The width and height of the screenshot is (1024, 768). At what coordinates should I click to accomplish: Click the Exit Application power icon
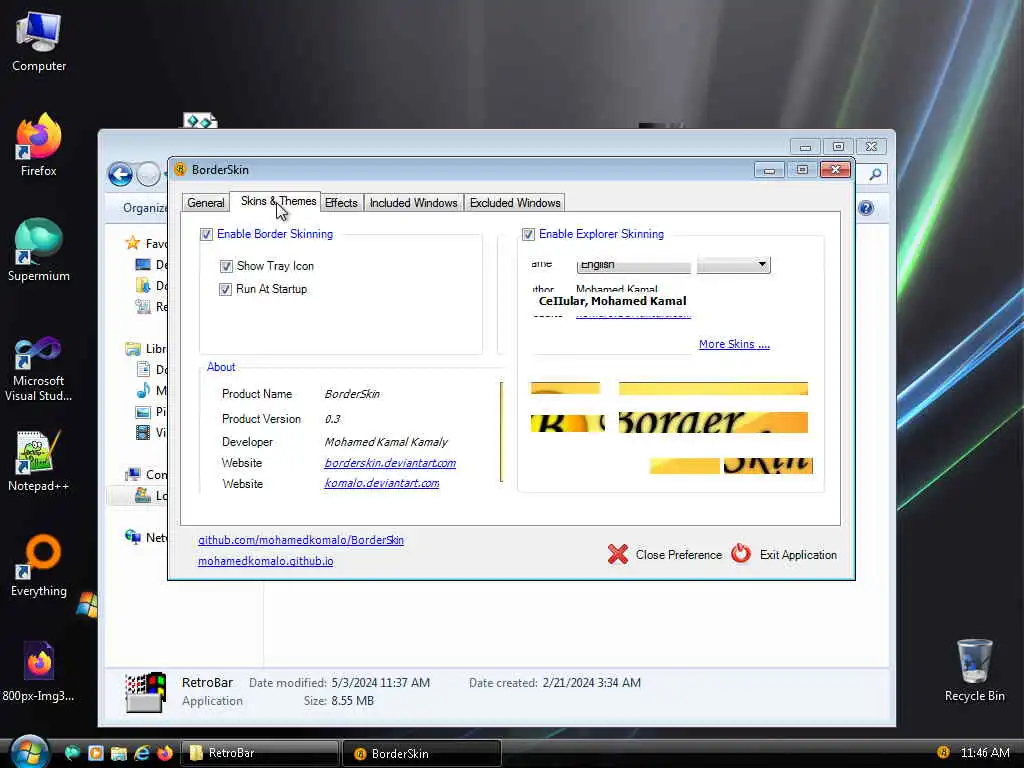pyautogui.click(x=741, y=554)
